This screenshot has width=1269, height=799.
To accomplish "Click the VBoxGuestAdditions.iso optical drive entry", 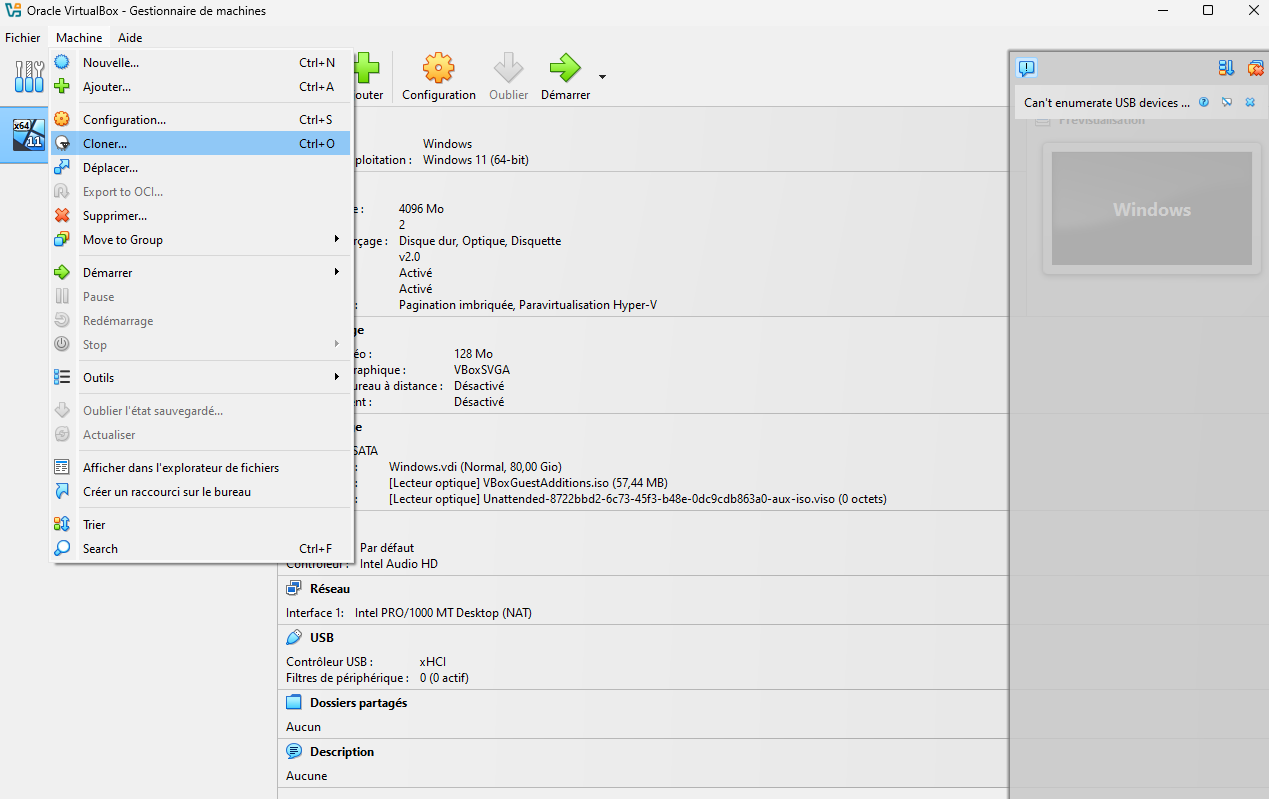I will [528, 483].
